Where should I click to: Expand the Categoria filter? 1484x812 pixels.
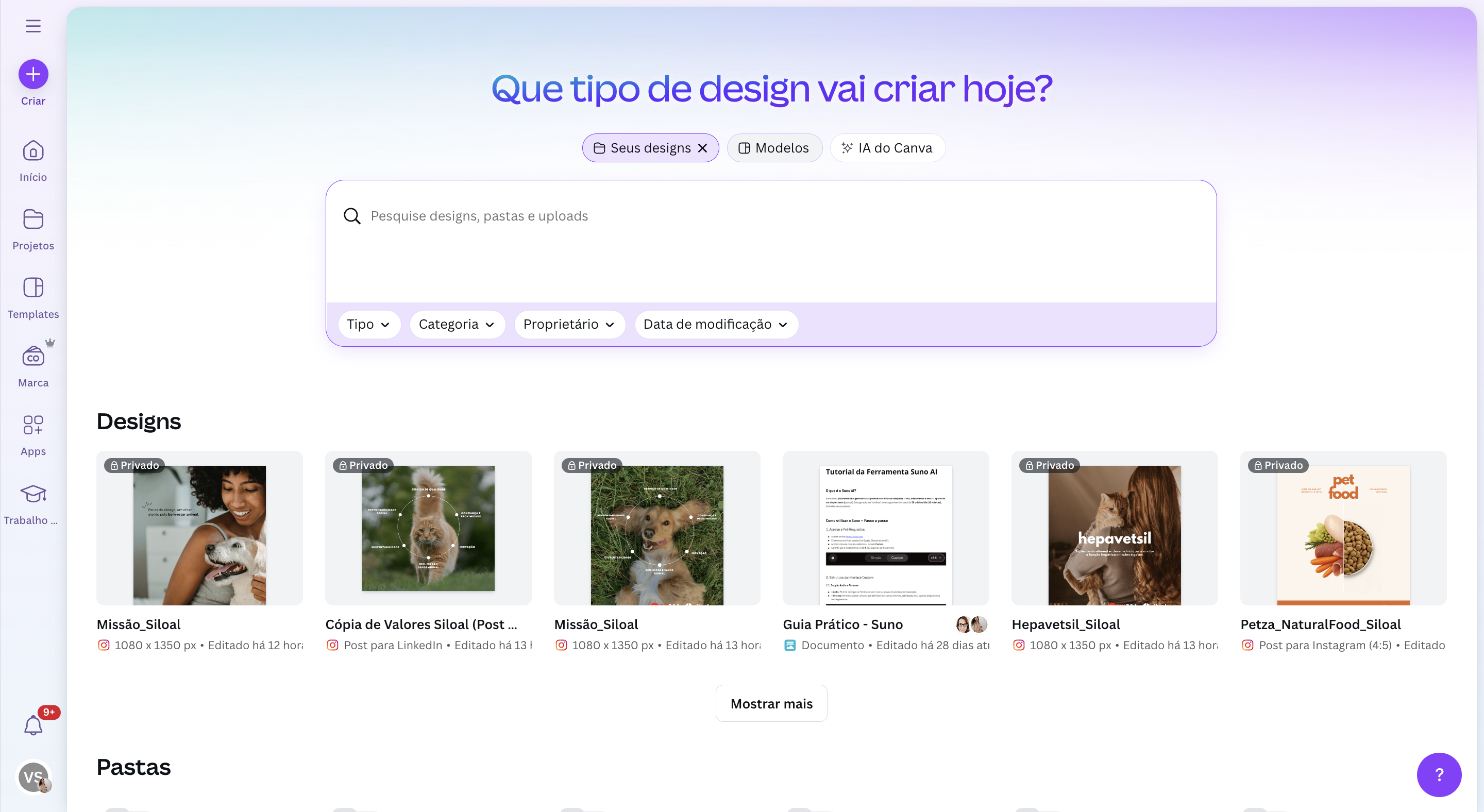(457, 324)
